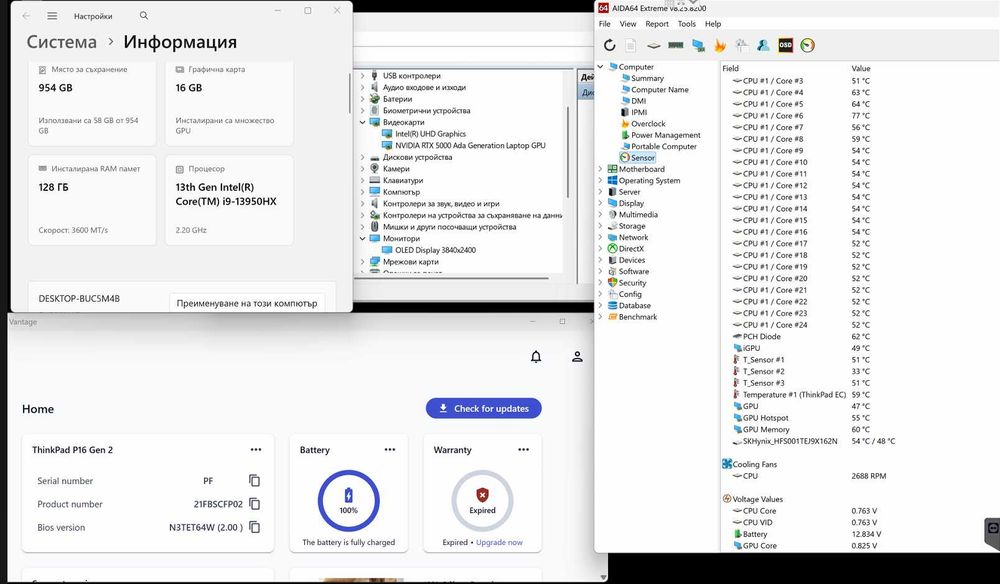Open the Help menu in AIDA64
Image resolution: width=1000 pixels, height=584 pixels.
coord(713,24)
